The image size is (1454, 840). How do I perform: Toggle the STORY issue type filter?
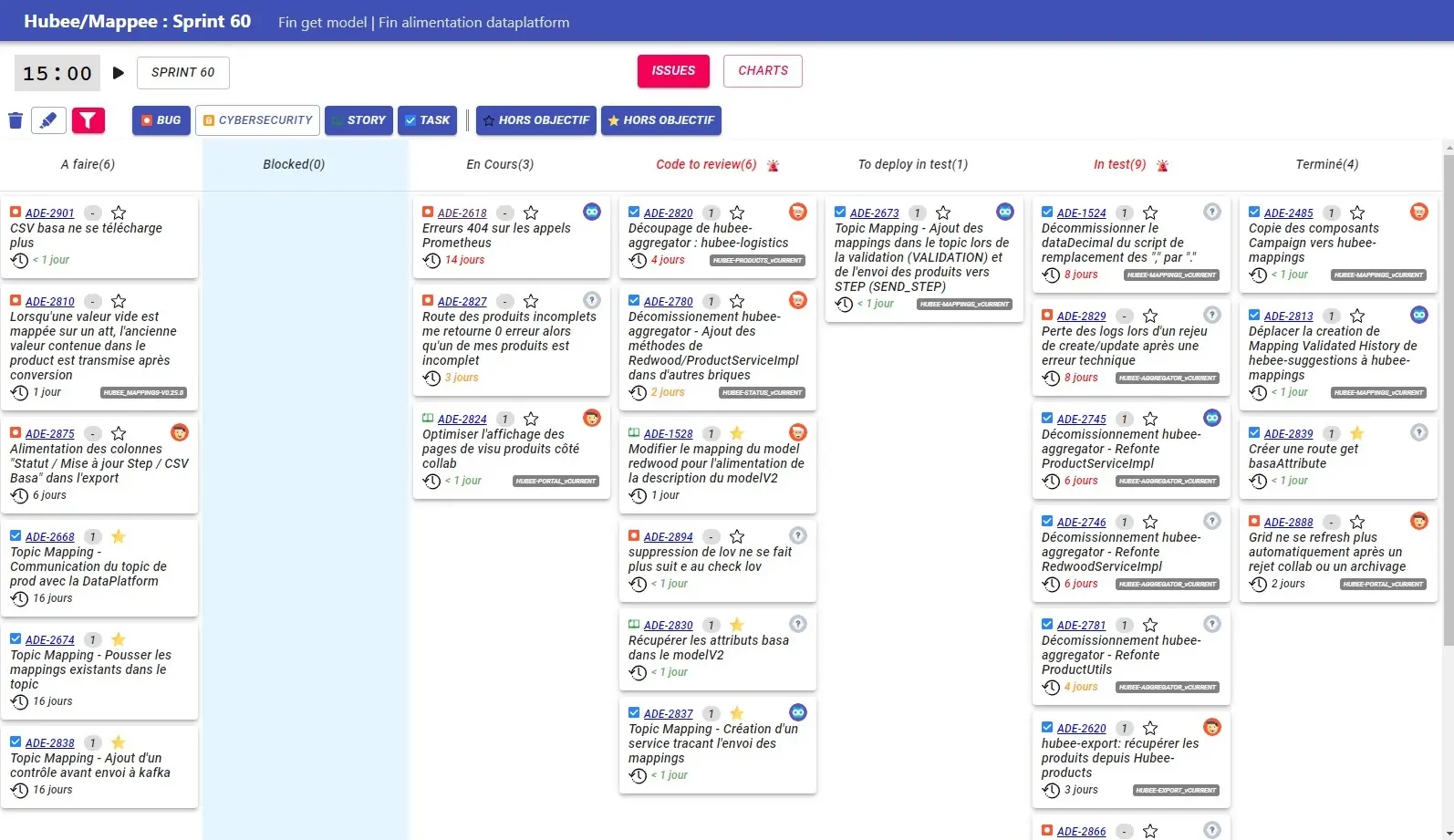point(358,120)
